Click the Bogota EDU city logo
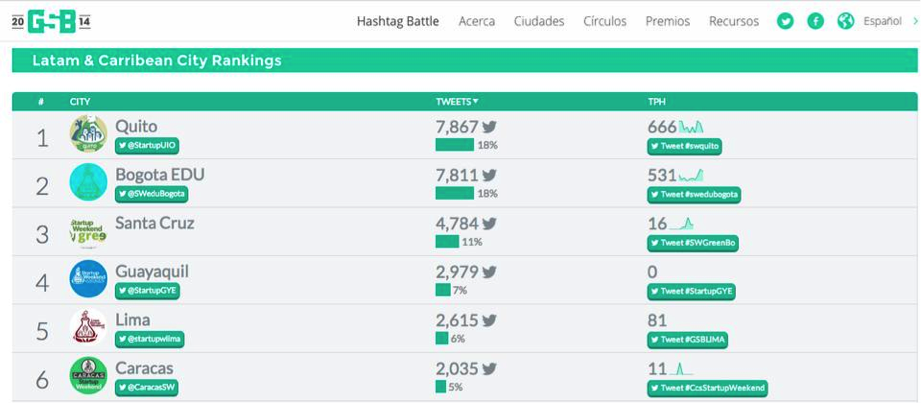The width and height of the screenshot is (921, 403). click(88, 182)
